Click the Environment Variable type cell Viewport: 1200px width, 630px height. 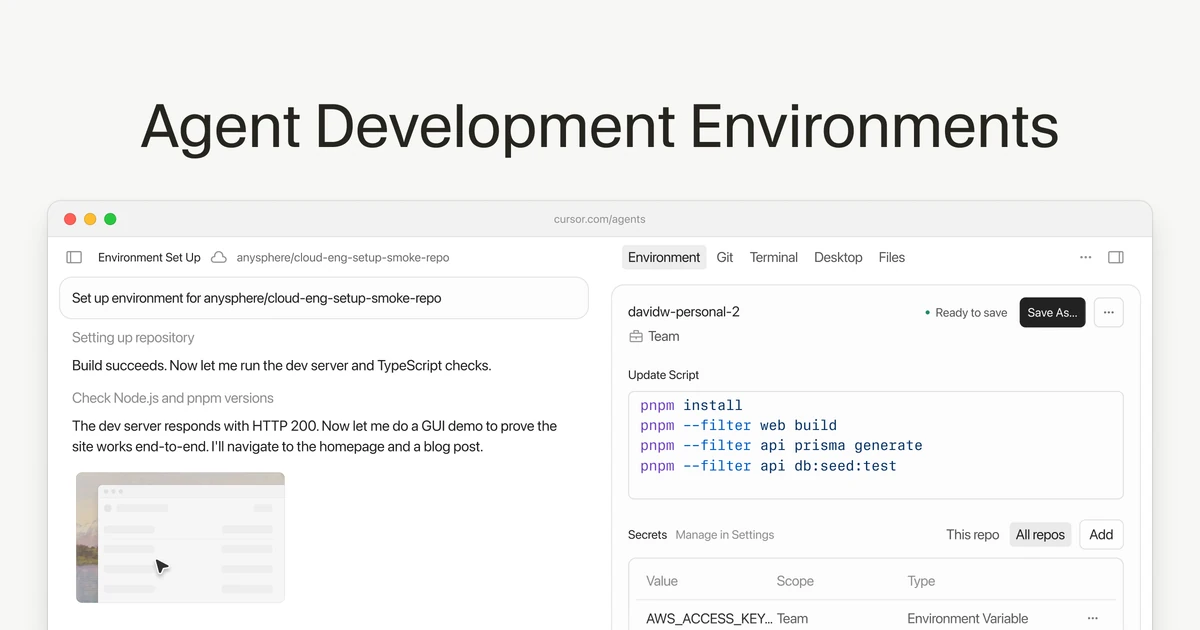[x=967, y=618]
